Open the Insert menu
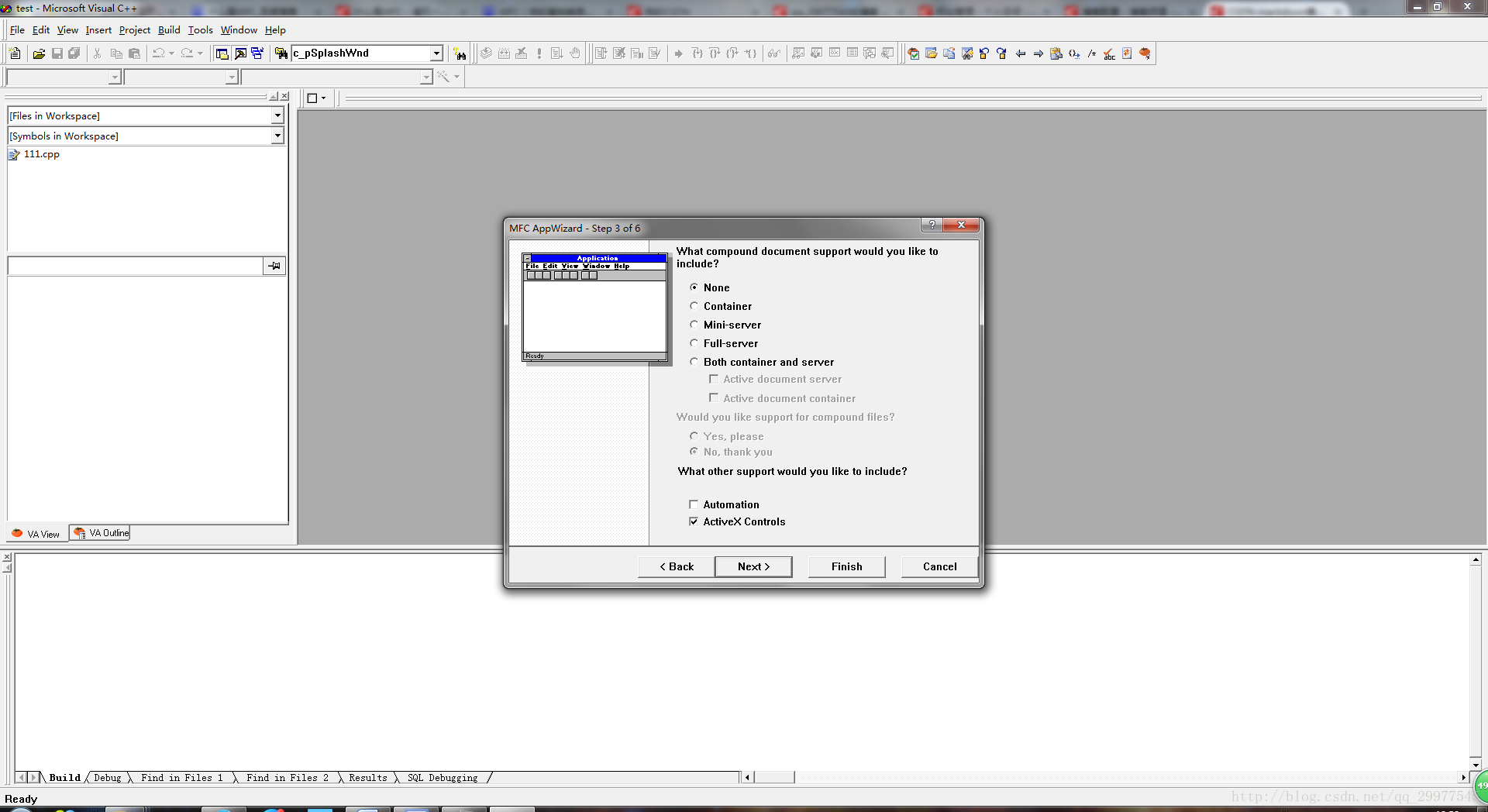 (x=98, y=29)
